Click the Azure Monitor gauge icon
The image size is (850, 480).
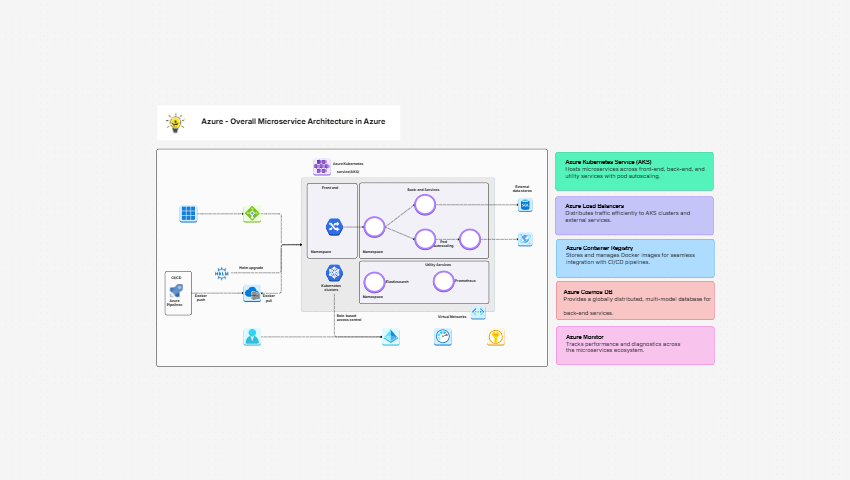click(443, 338)
